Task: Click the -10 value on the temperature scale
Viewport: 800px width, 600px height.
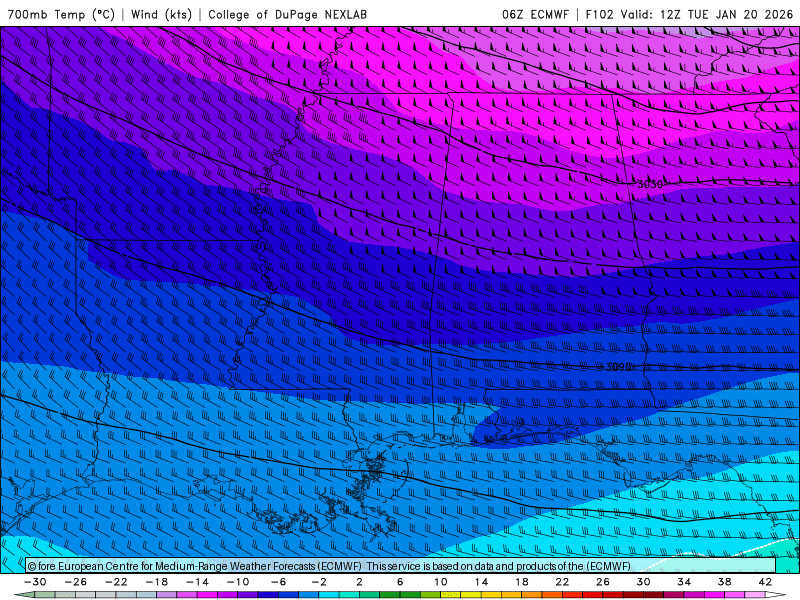Action: [238, 582]
